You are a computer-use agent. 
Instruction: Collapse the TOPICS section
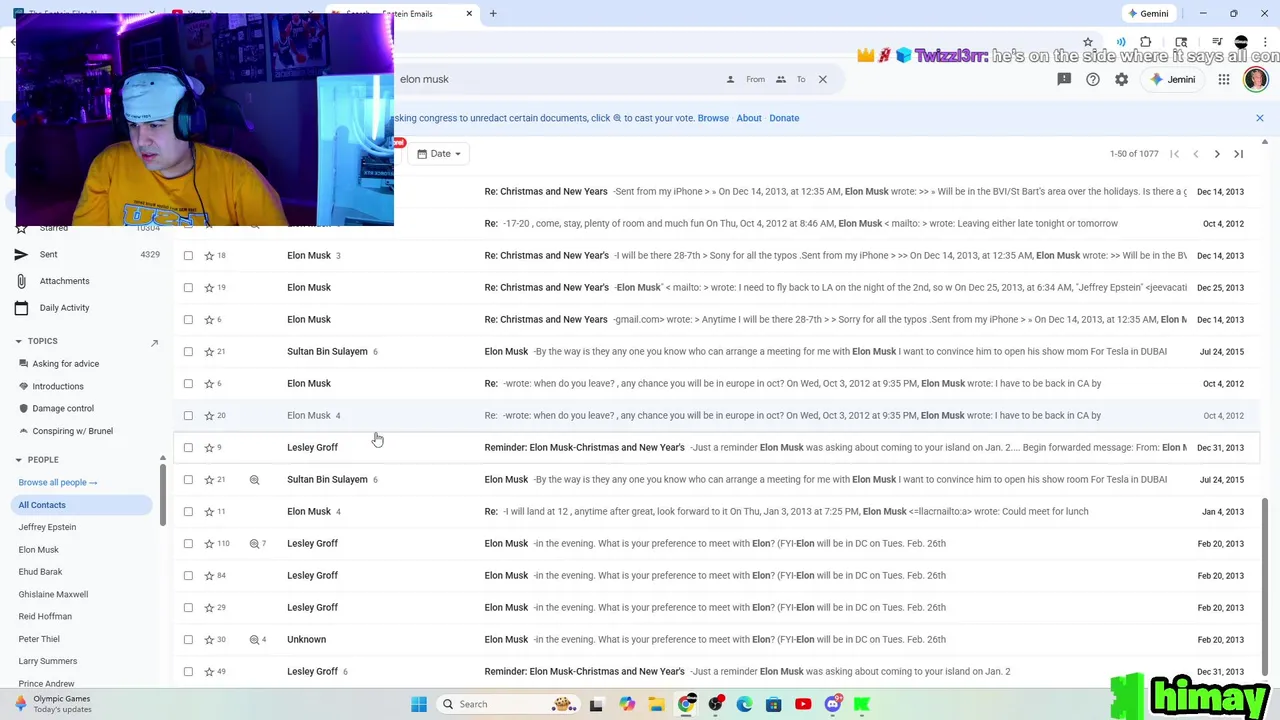18,341
